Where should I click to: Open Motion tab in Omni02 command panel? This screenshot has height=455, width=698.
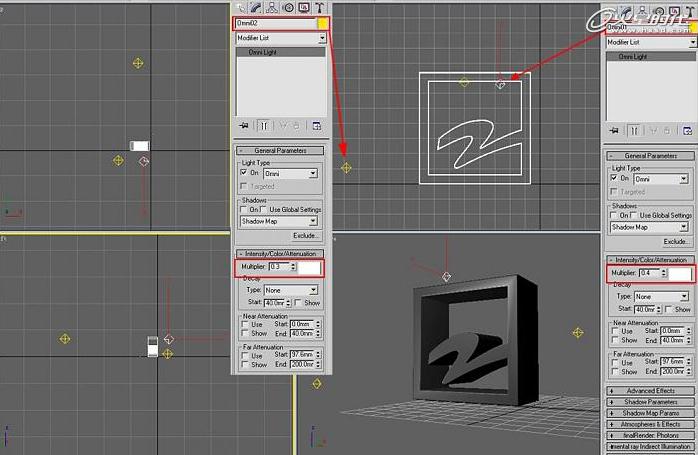coord(288,7)
